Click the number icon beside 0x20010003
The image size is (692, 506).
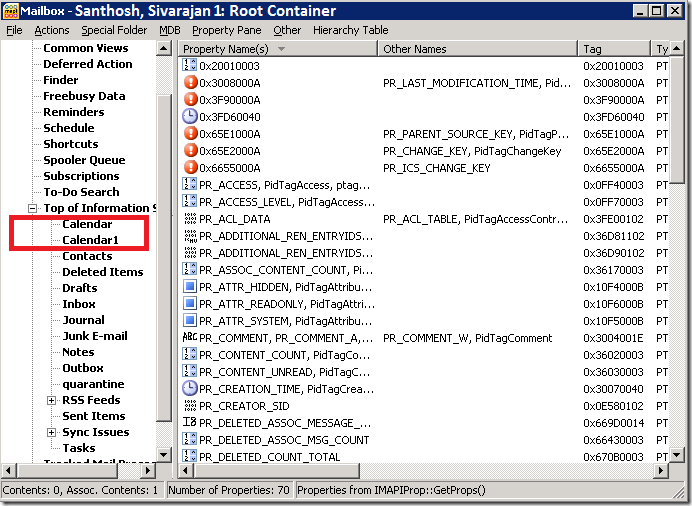click(x=190, y=65)
